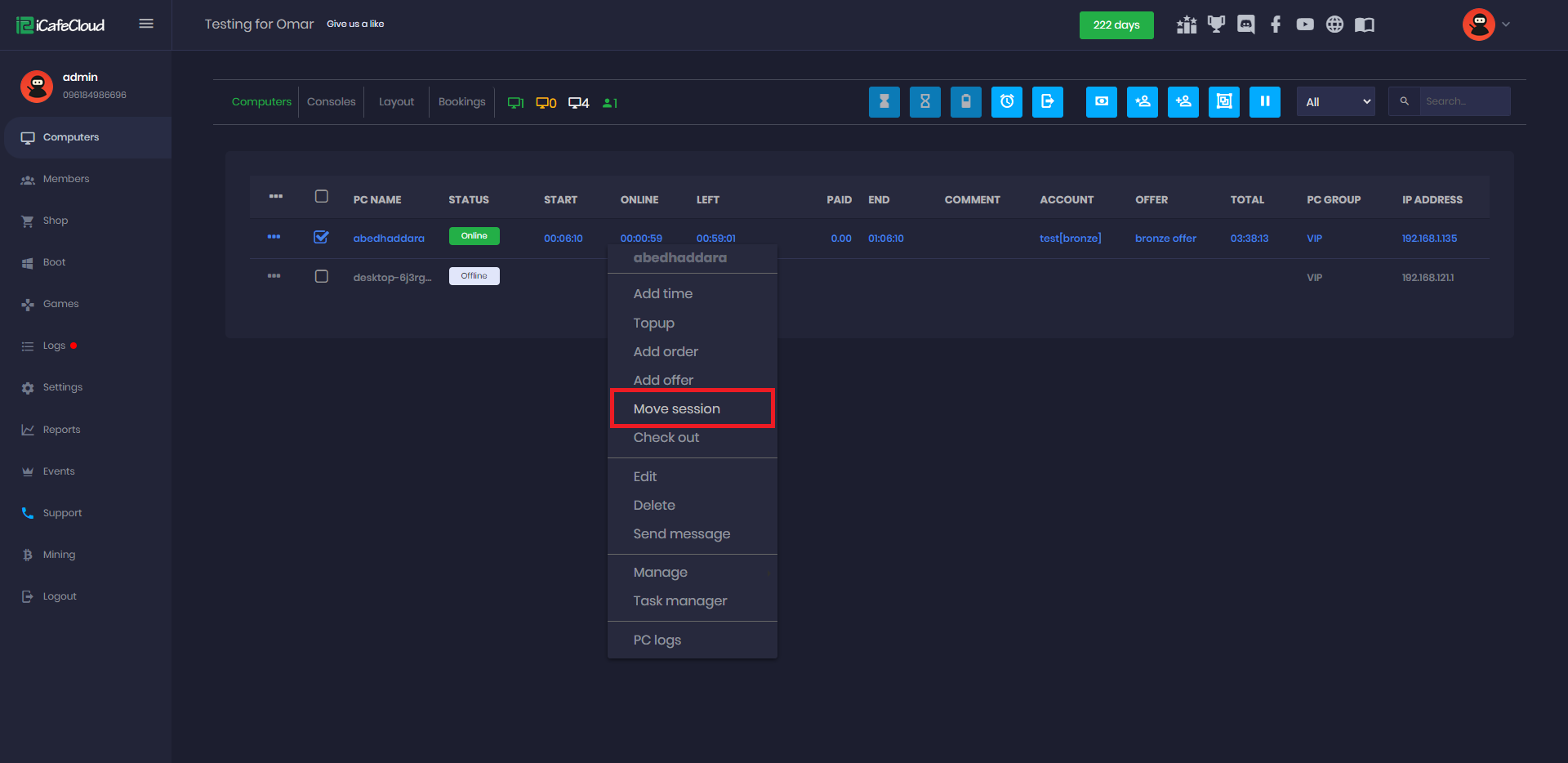Open the YouTube icon in header
This screenshot has width=1568, height=763.
(1304, 25)
